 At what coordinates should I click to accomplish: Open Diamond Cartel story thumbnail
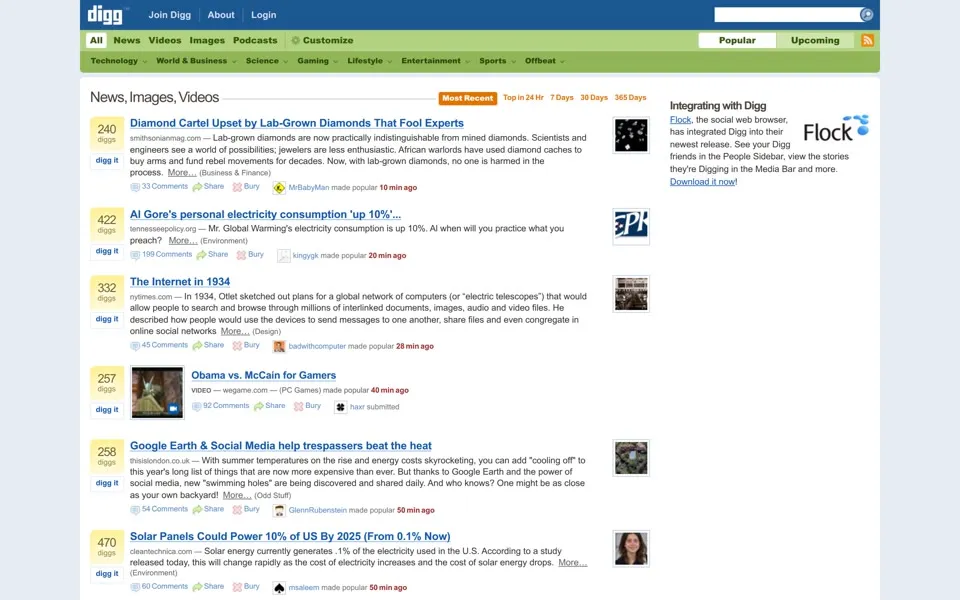click(x=631, y=135)
